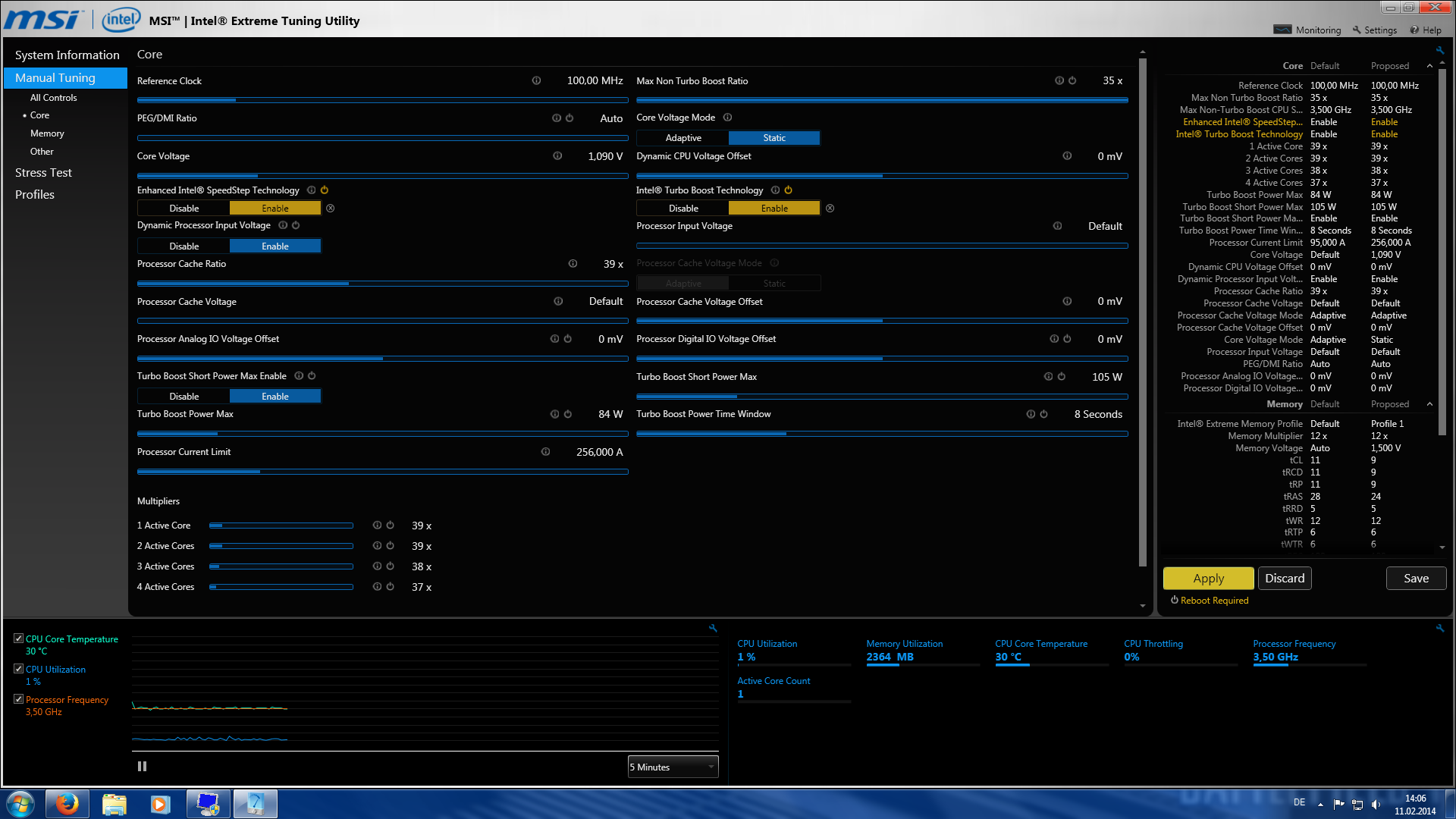Click the 1 Active Core multiplier slider
The width and height of the screenshot is (1456, 819).
[281, 526]
